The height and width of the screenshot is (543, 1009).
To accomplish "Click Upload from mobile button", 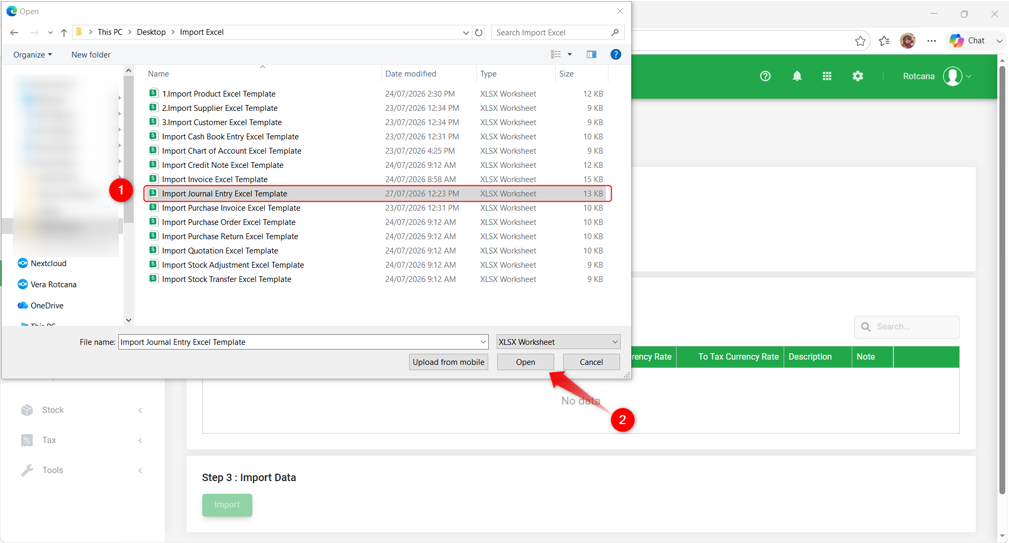I will 449,362.
